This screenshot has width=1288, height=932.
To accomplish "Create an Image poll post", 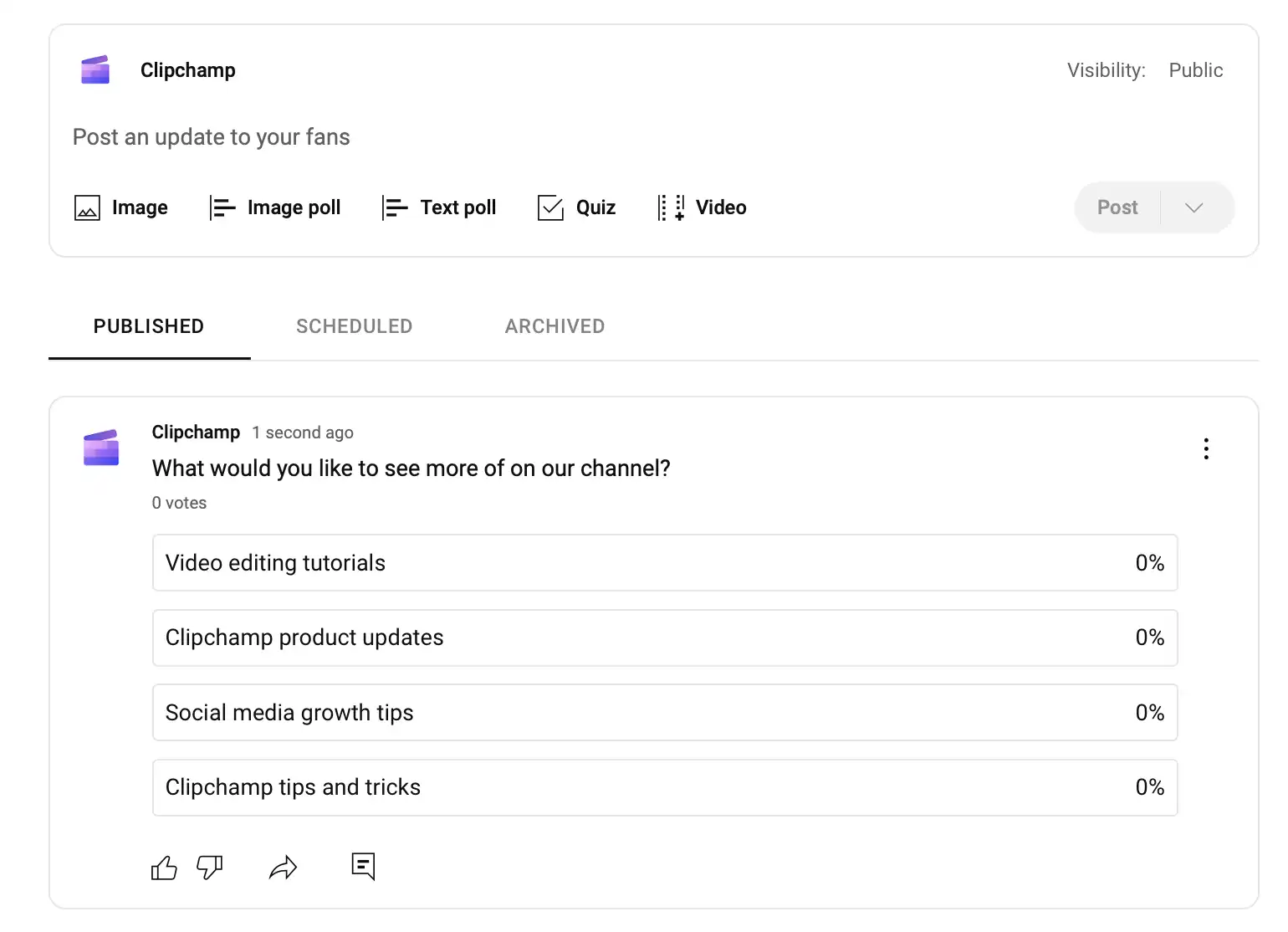I will [274, 207].
